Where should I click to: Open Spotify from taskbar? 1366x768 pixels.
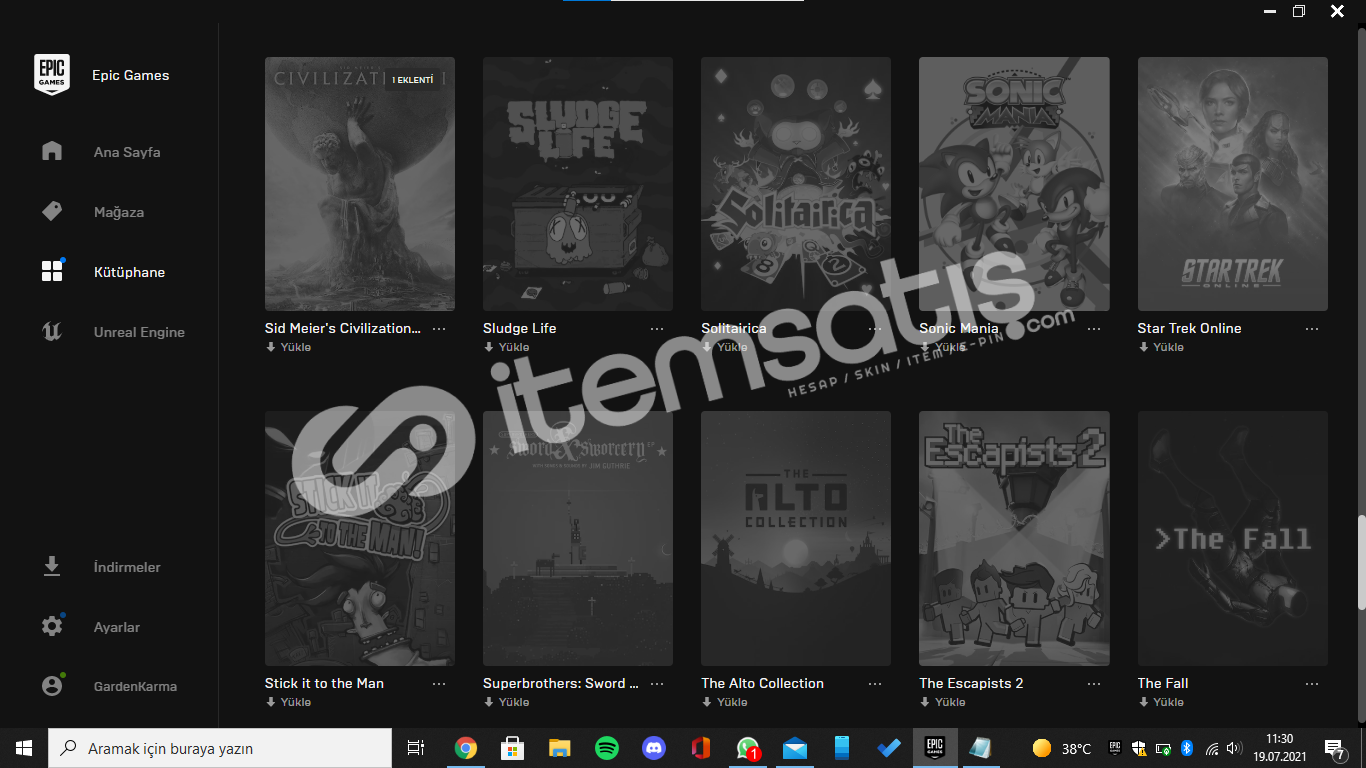pos(606,748)
